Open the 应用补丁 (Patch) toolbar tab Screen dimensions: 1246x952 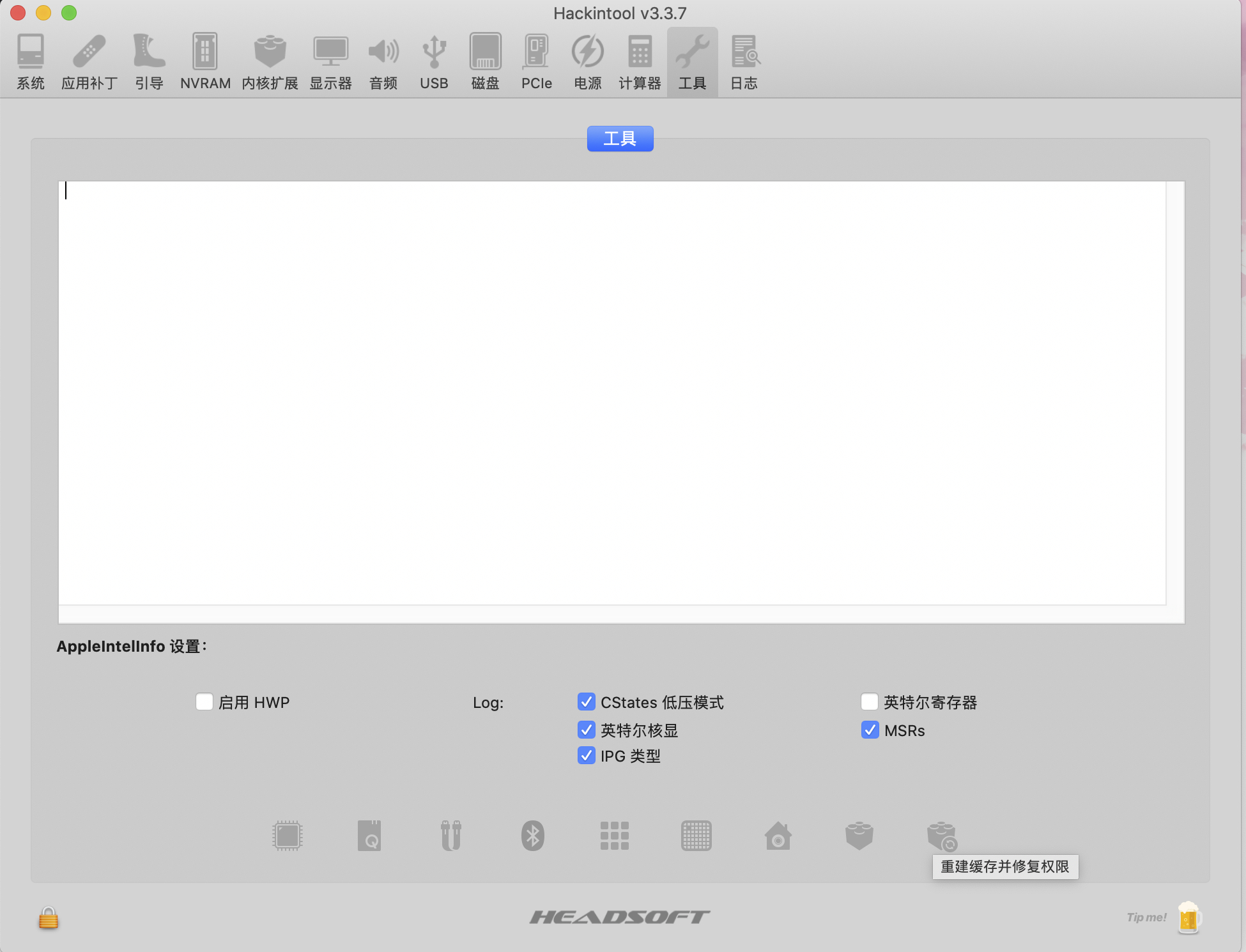(89, 63)
